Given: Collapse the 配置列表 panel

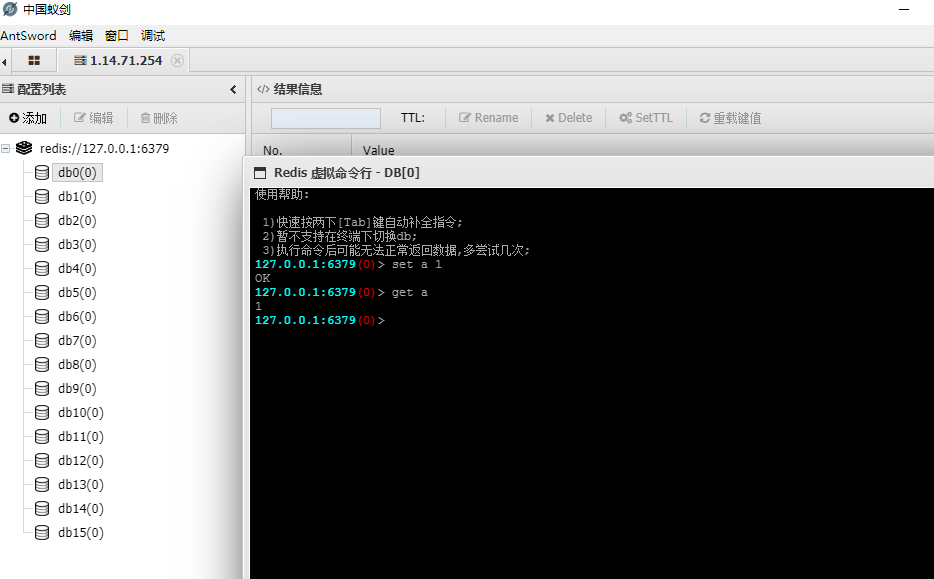Looking at the screenshot, I should [x=233, y=89].
